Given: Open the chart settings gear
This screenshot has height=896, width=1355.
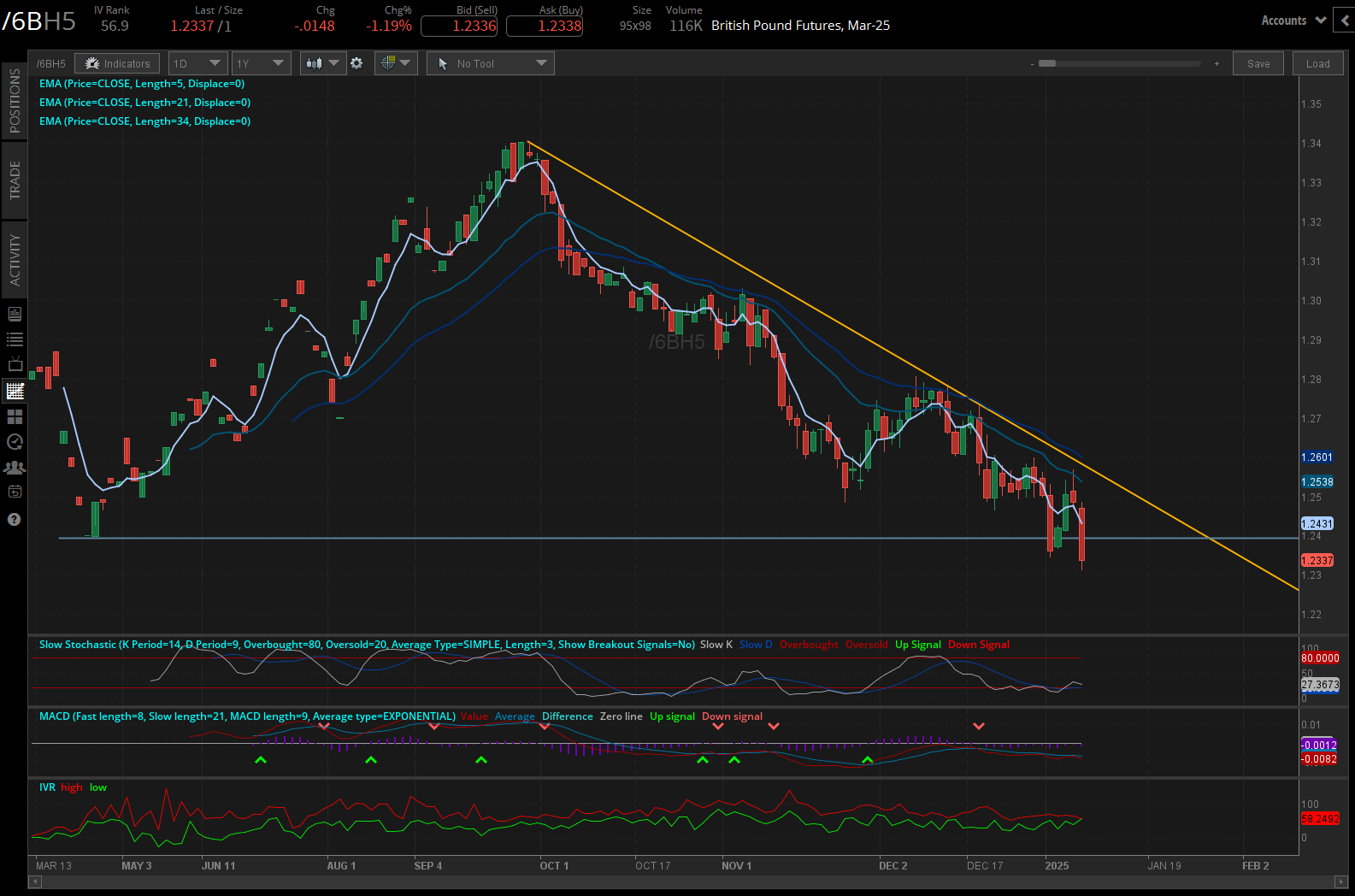Looking at the screenshot, I should tap(356, 63).
